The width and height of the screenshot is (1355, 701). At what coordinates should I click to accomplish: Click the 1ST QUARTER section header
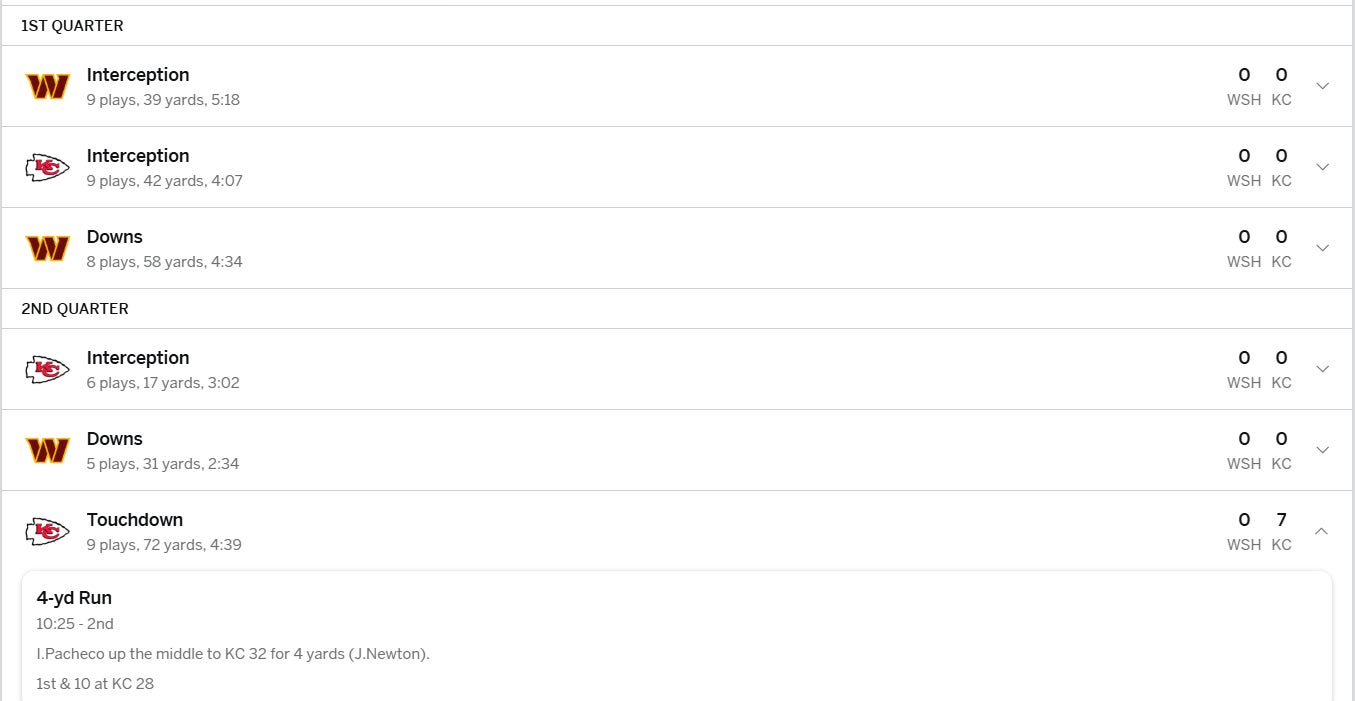coord(72,26)
